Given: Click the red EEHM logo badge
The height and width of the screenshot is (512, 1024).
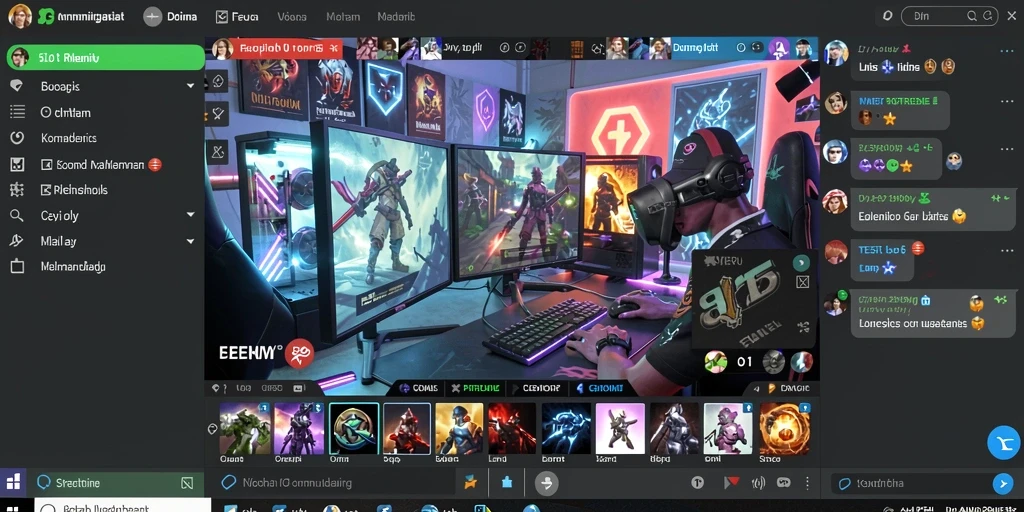Looking at the screenshot, I should (x=300, y=353).
